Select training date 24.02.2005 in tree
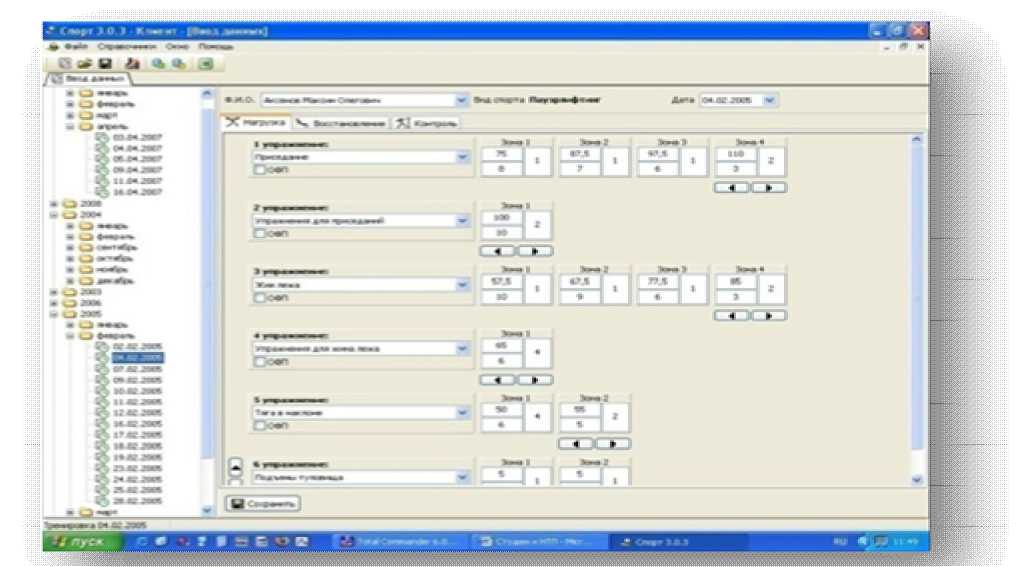Image resolution: width=1032 pixels, height=567 pixels. (x=137, y=479)
